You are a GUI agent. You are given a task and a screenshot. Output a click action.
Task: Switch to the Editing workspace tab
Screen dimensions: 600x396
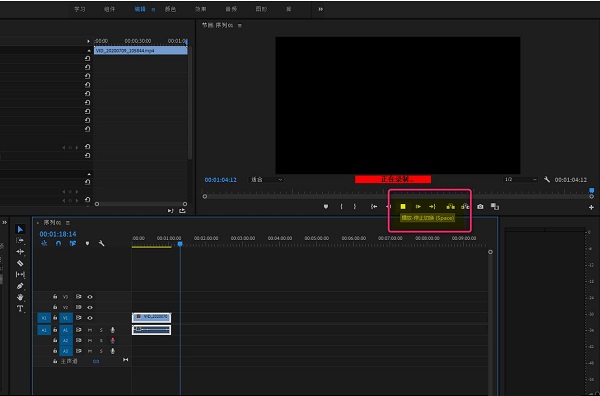click(x=140, y=9)
